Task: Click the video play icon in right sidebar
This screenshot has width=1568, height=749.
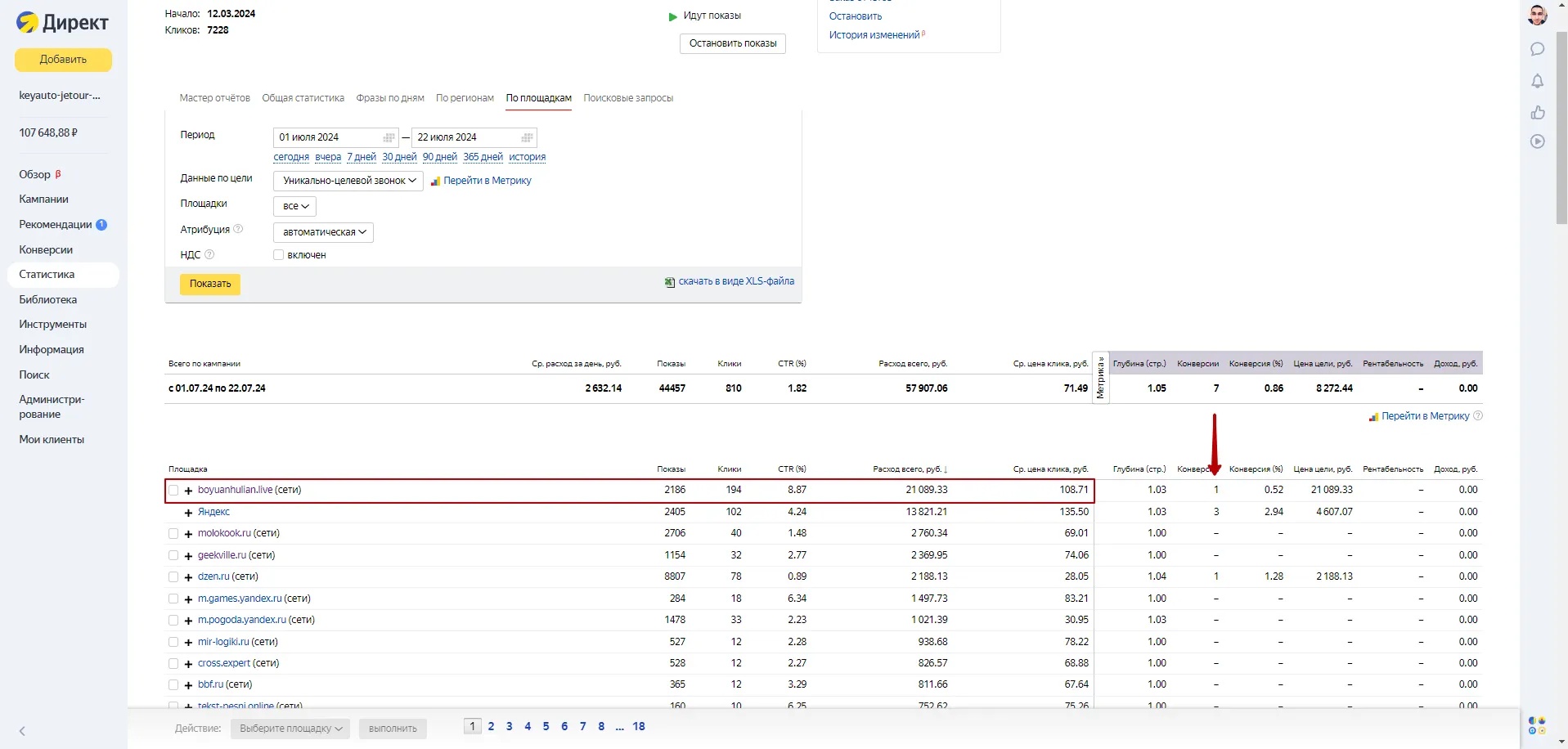Action: 1537,141
